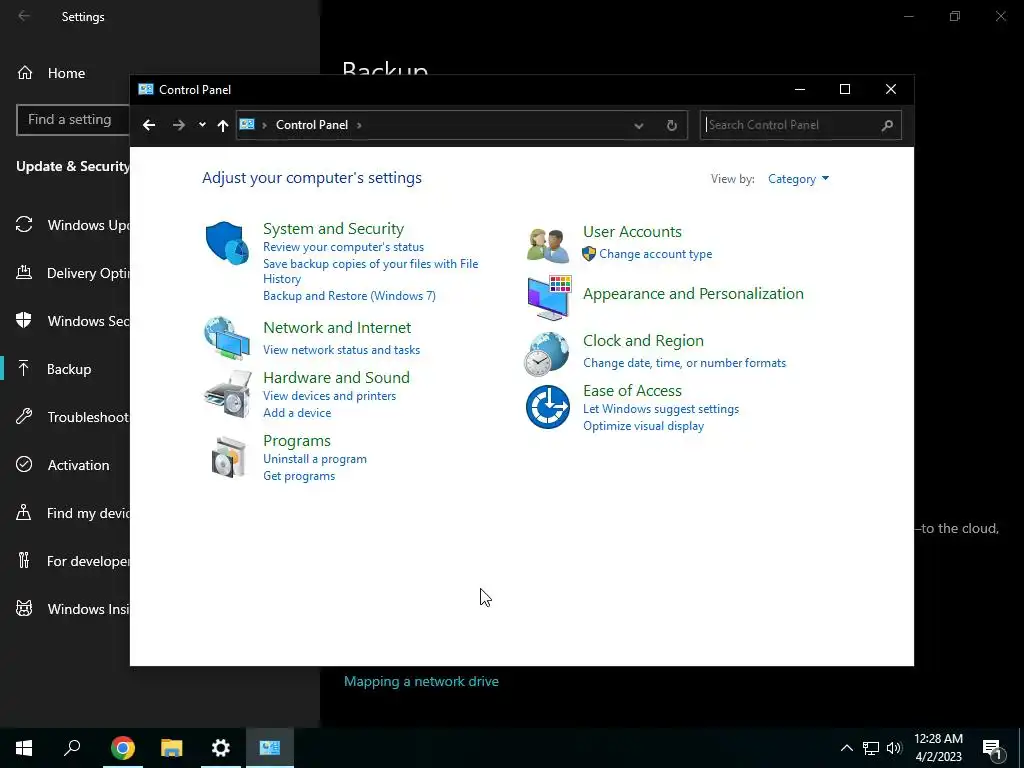Click Change date, time, or number formats
Screen dimensions: 1024x768
684,363
